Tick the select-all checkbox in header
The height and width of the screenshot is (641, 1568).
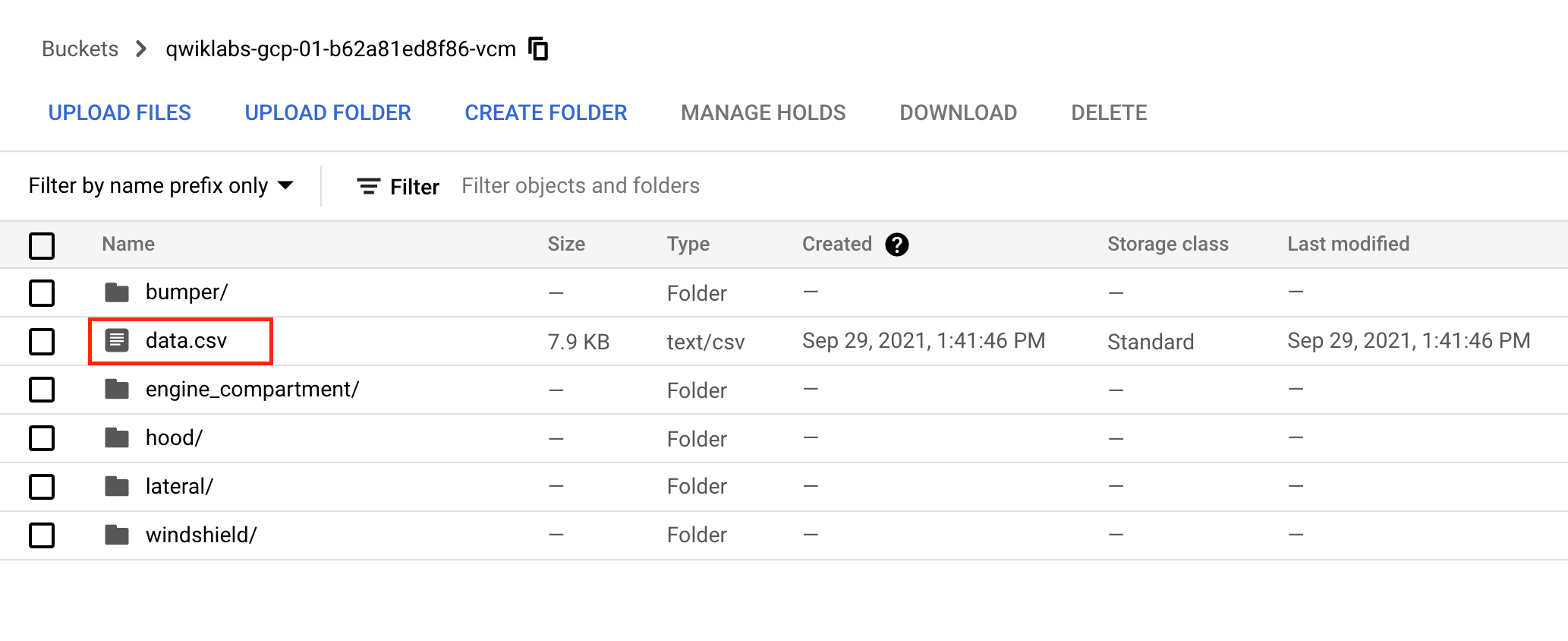point(42,245)
